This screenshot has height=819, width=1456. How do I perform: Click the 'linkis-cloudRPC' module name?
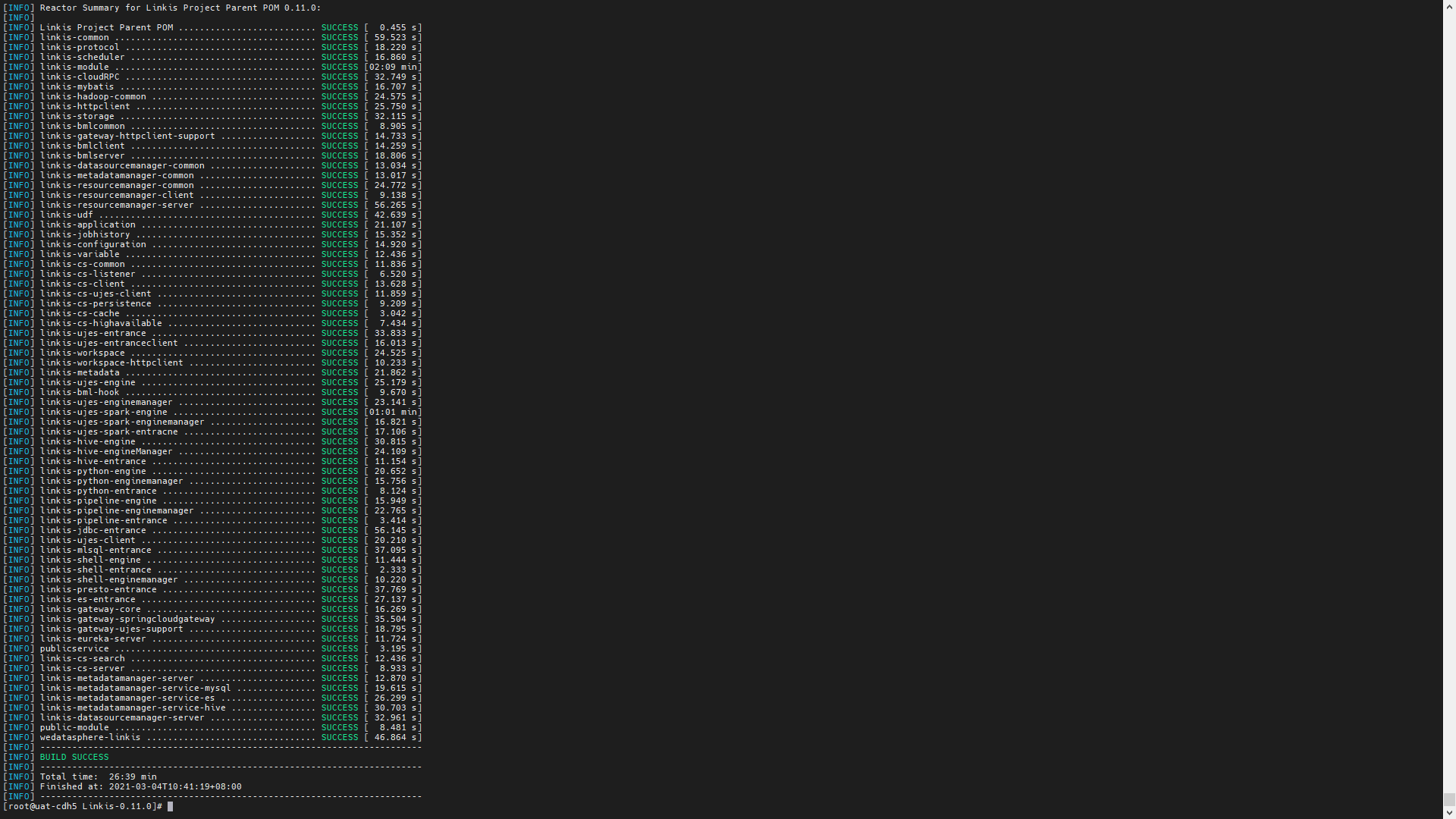click(x=80, y=77)
